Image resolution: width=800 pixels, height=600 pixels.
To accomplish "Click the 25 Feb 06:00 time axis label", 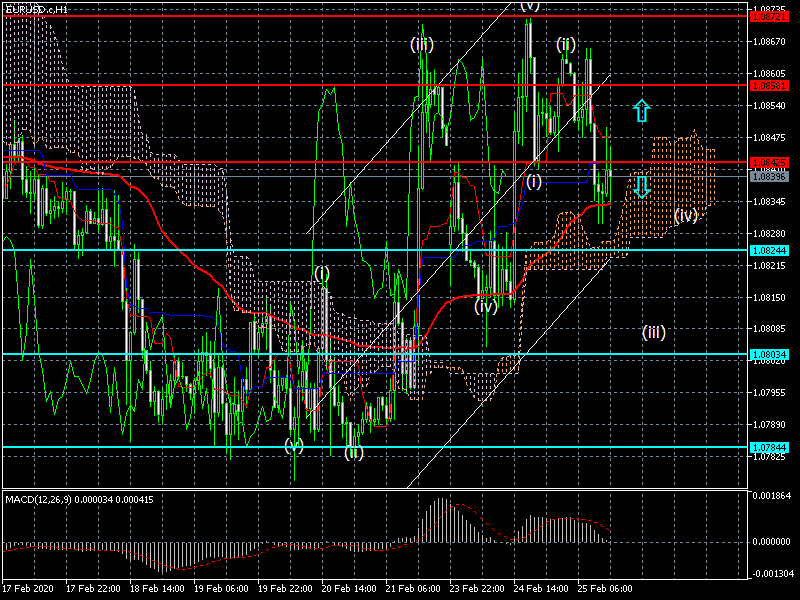I will coord(604,590).
